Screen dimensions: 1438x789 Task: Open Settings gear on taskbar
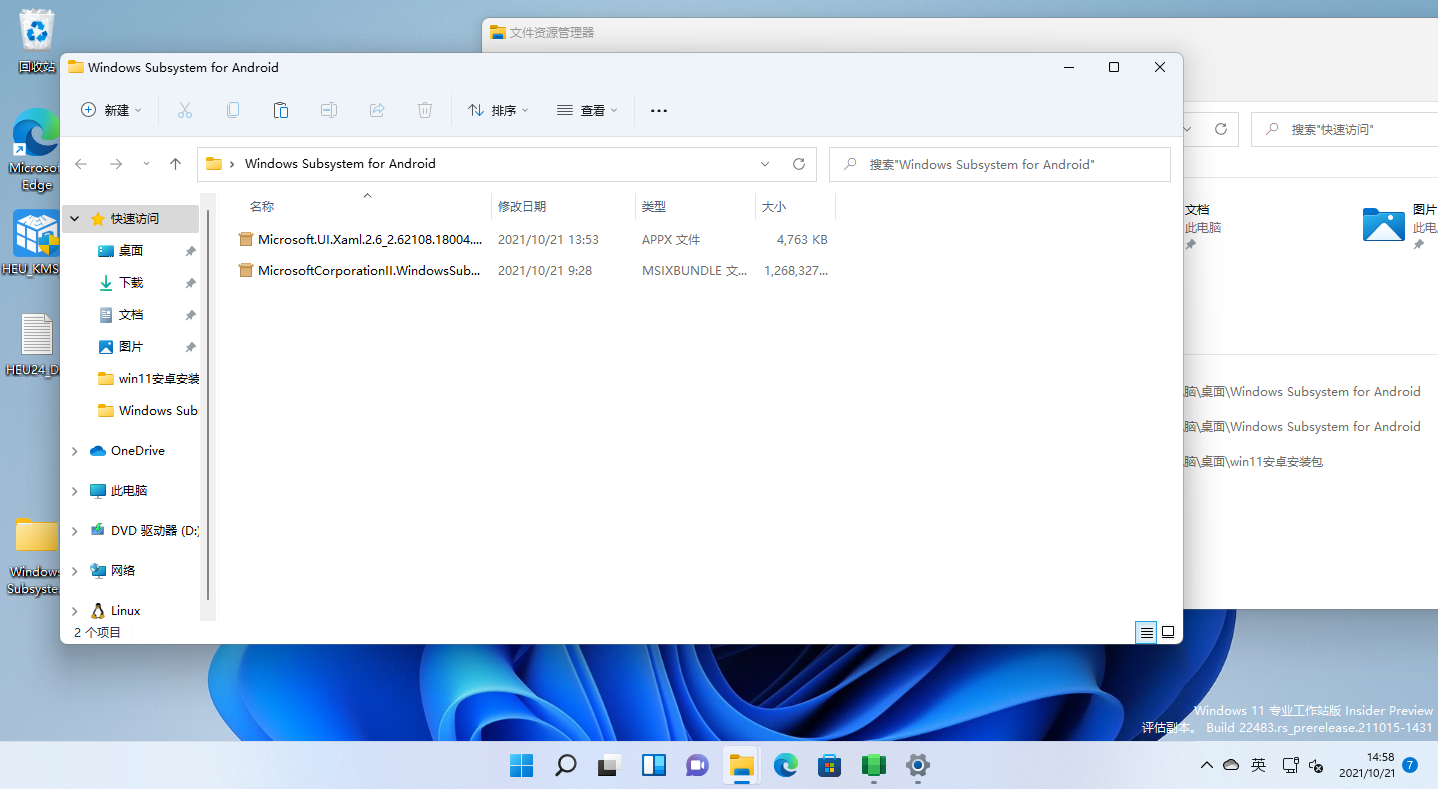(917, 766)
